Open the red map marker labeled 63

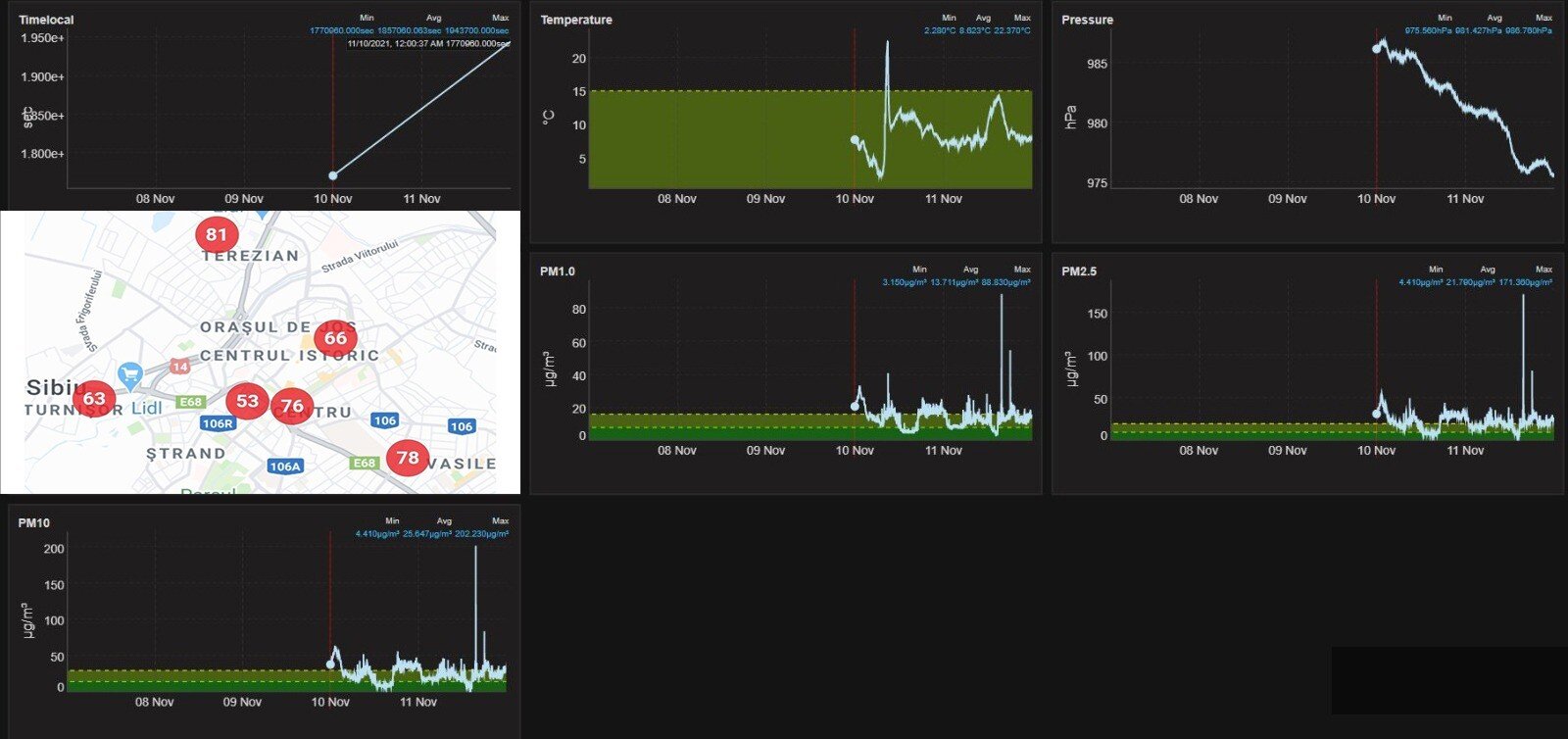(x=94, y=398)
